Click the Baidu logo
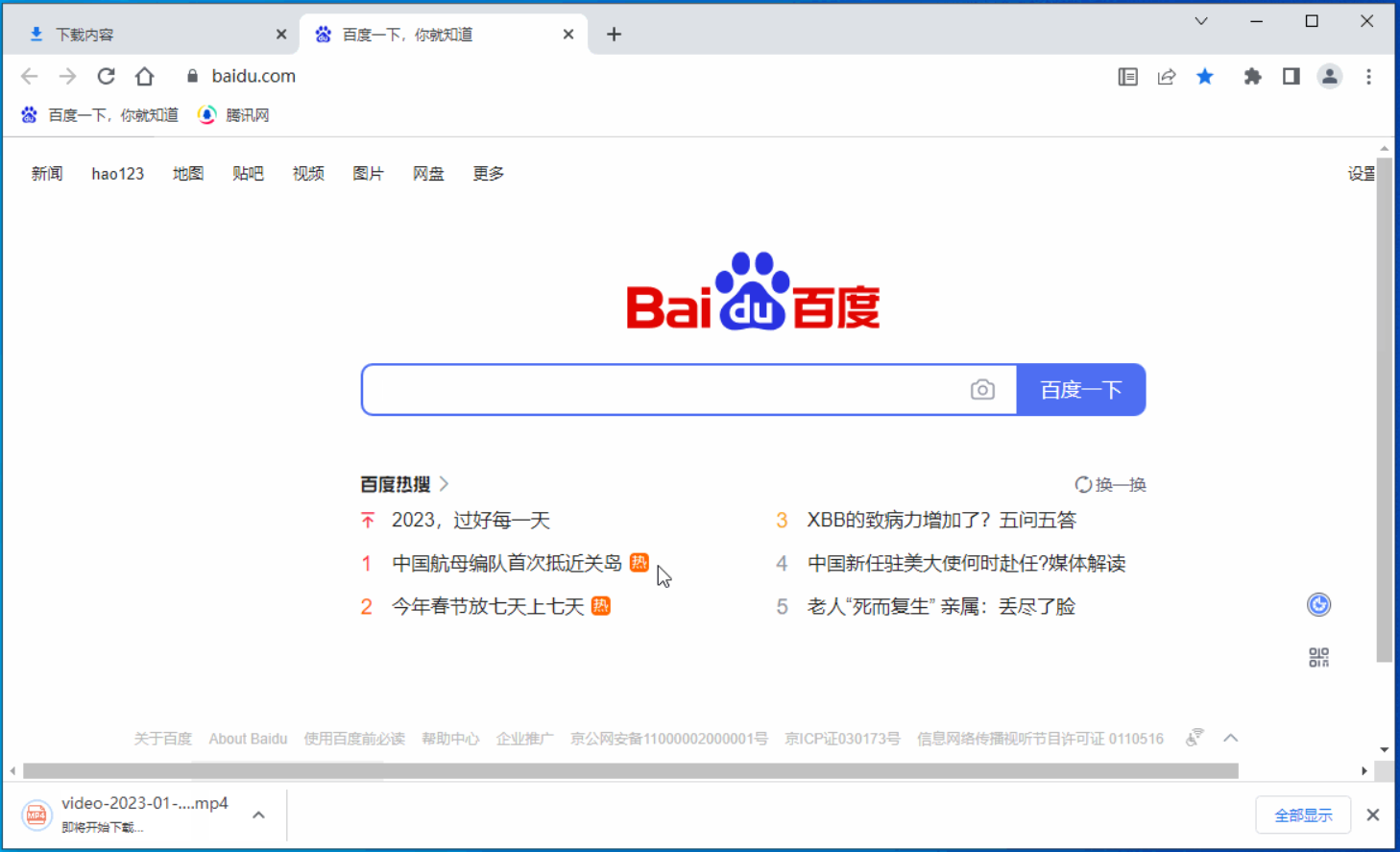 pos(753,291)
